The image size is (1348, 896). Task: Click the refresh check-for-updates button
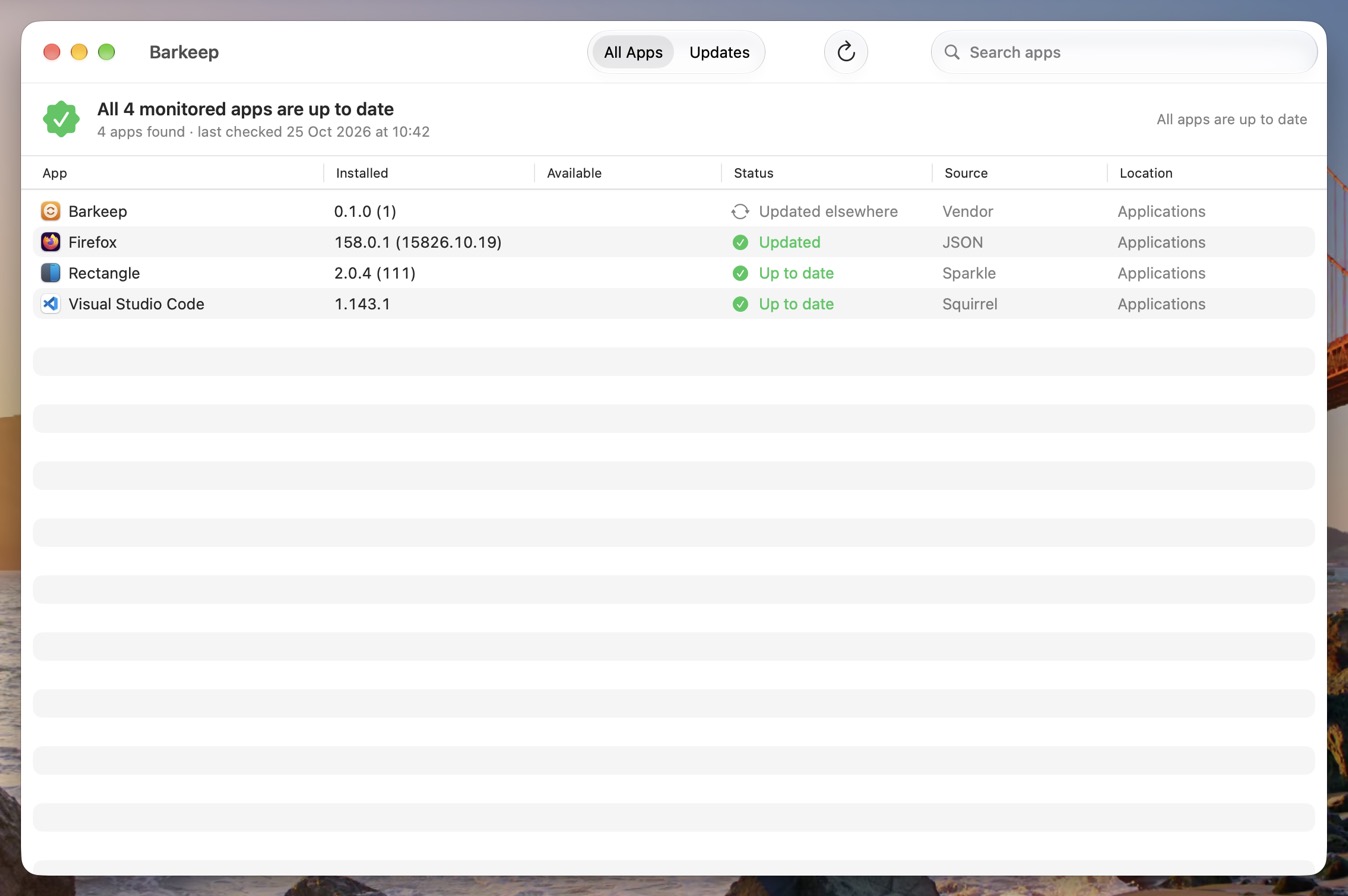(x=846, y=52)
